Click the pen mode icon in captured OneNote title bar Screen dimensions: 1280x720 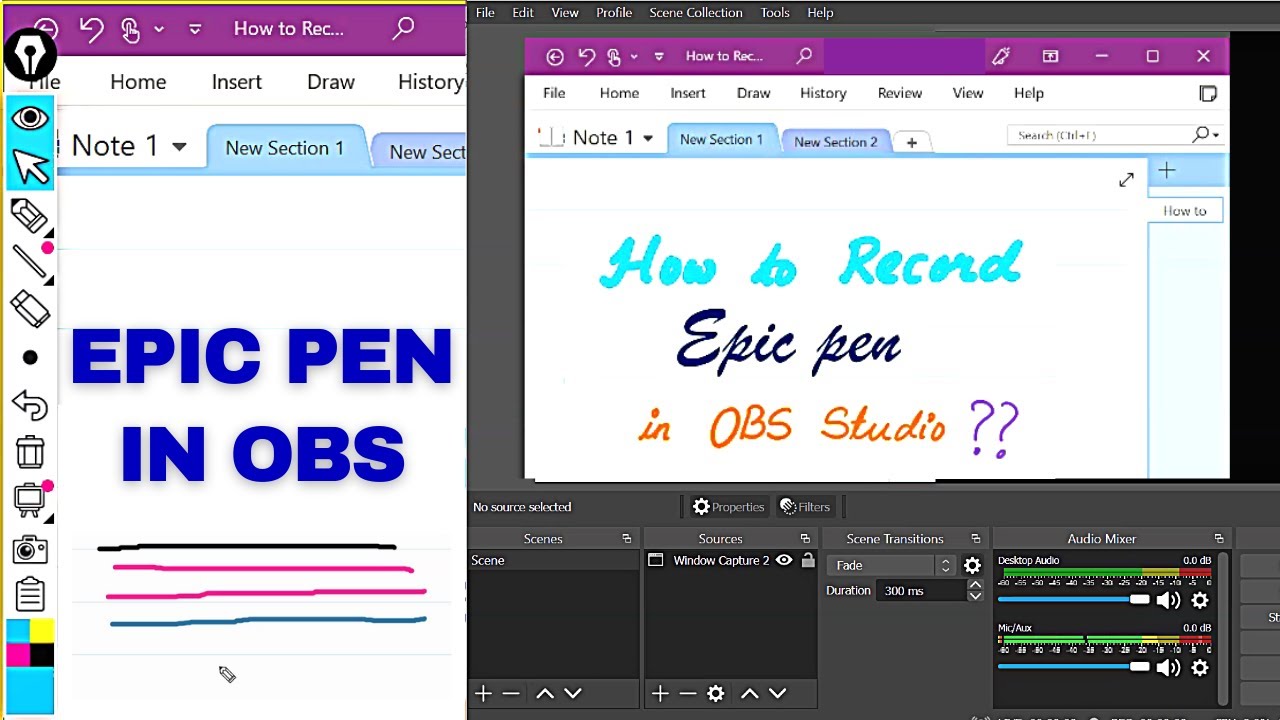1000,56
